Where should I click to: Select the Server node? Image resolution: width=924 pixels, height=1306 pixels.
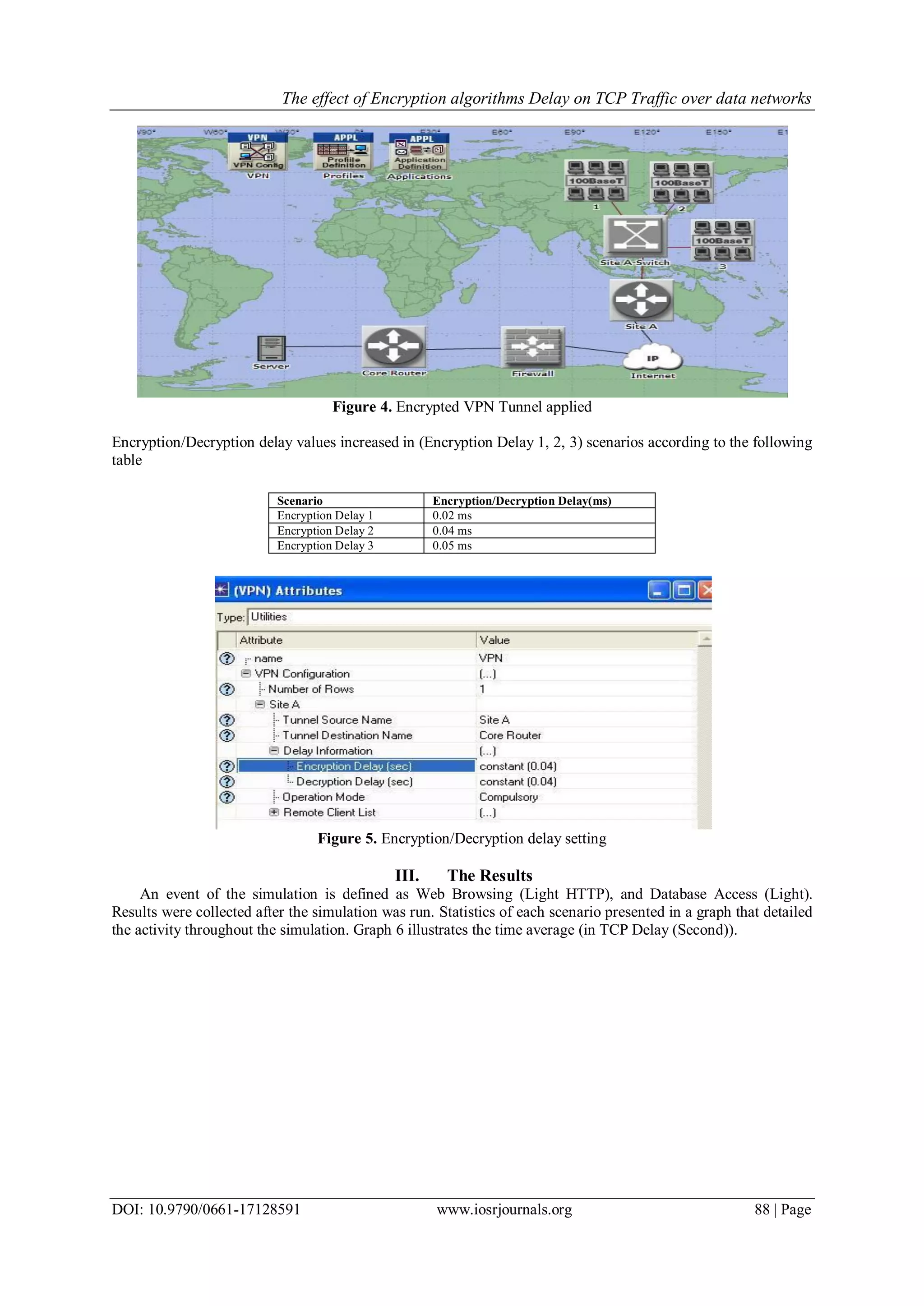[x=272, y=348]
